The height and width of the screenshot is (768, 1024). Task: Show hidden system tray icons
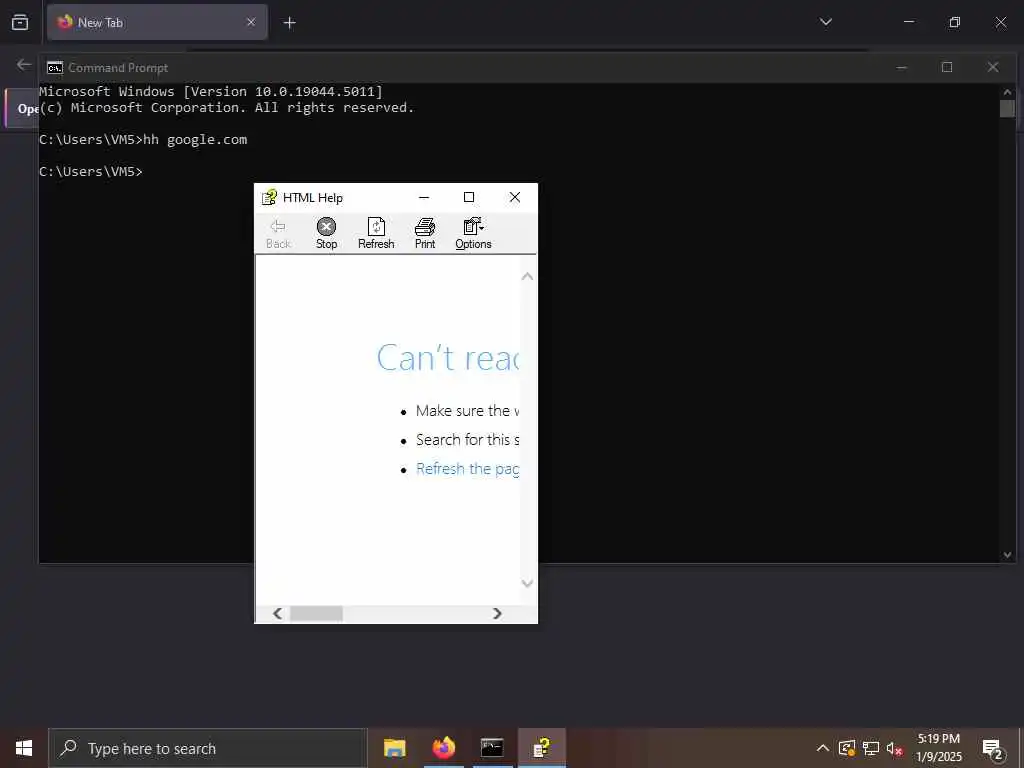click(x=823, y=748)
